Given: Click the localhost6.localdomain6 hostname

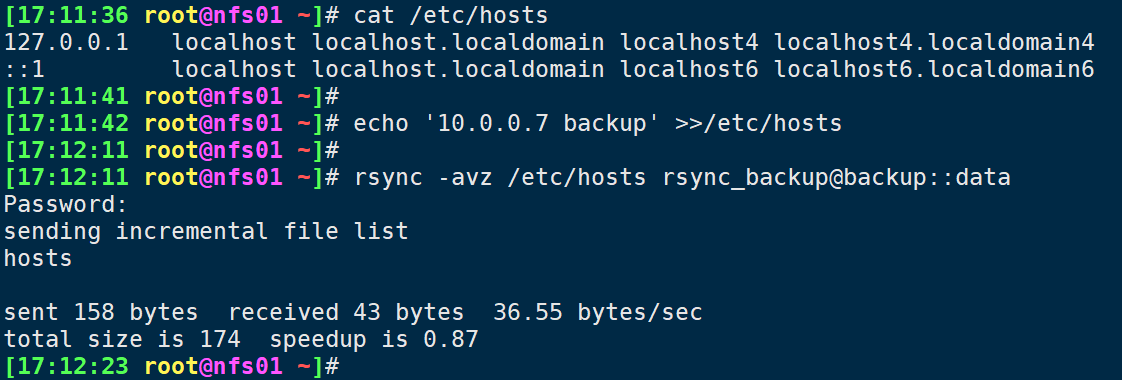Looking at the screenshot, I should (x=934, y=69).
